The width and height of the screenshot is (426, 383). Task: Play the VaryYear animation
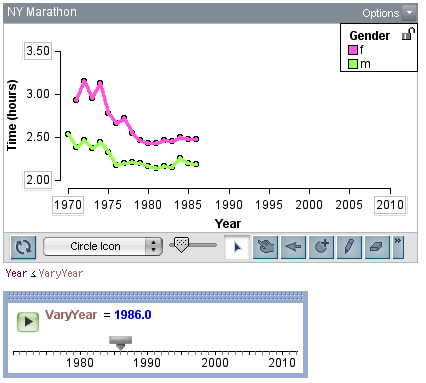28,322
